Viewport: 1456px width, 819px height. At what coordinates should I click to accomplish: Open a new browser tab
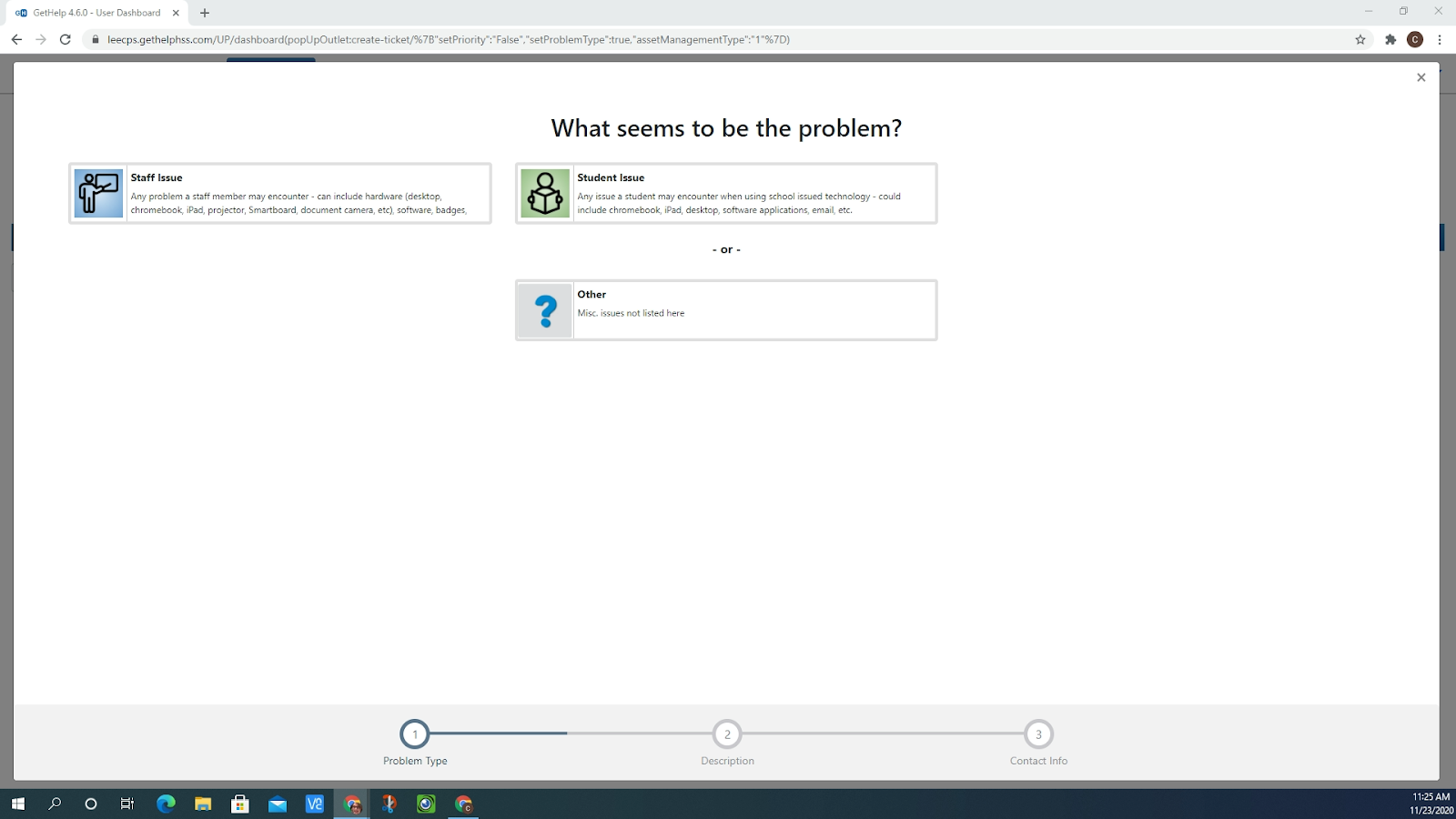pyautogui.click(x=205, y=13)
